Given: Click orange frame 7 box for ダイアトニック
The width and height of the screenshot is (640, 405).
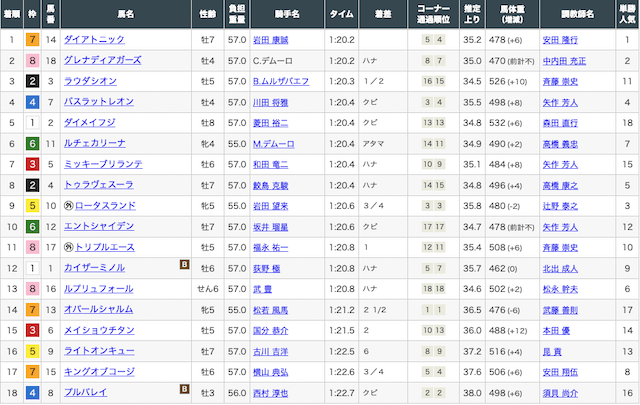Looking at the screenshot, I should [32, 40].
